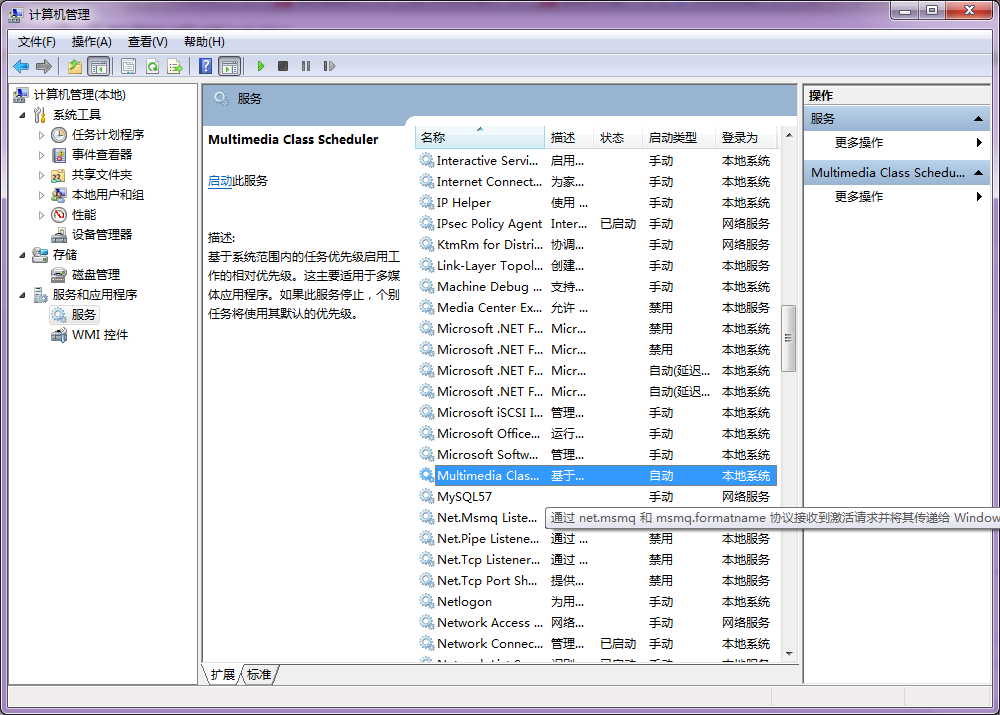Click the Stop Service square icon

[283, 66]
